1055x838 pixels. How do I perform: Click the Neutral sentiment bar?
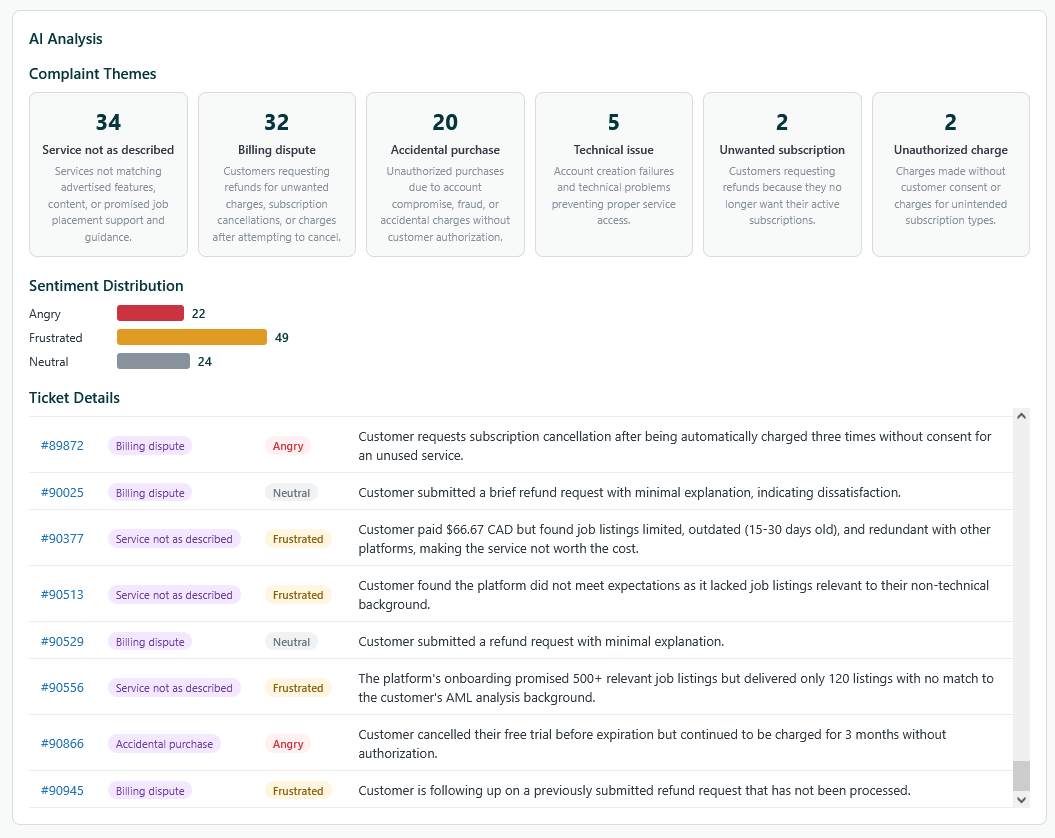(153, 361)
